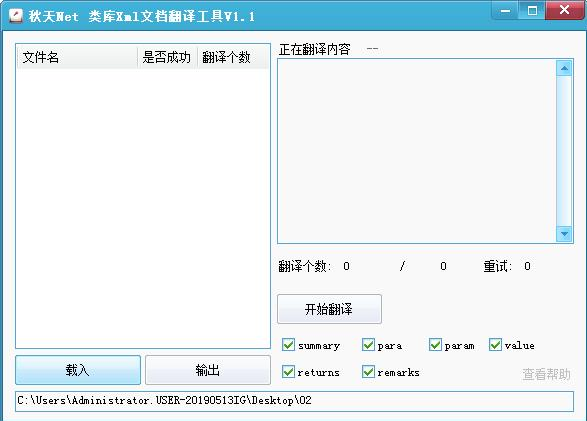Click the empty file list area
Image resolution: width=587 pixels, height=421 pixels.
143,208
